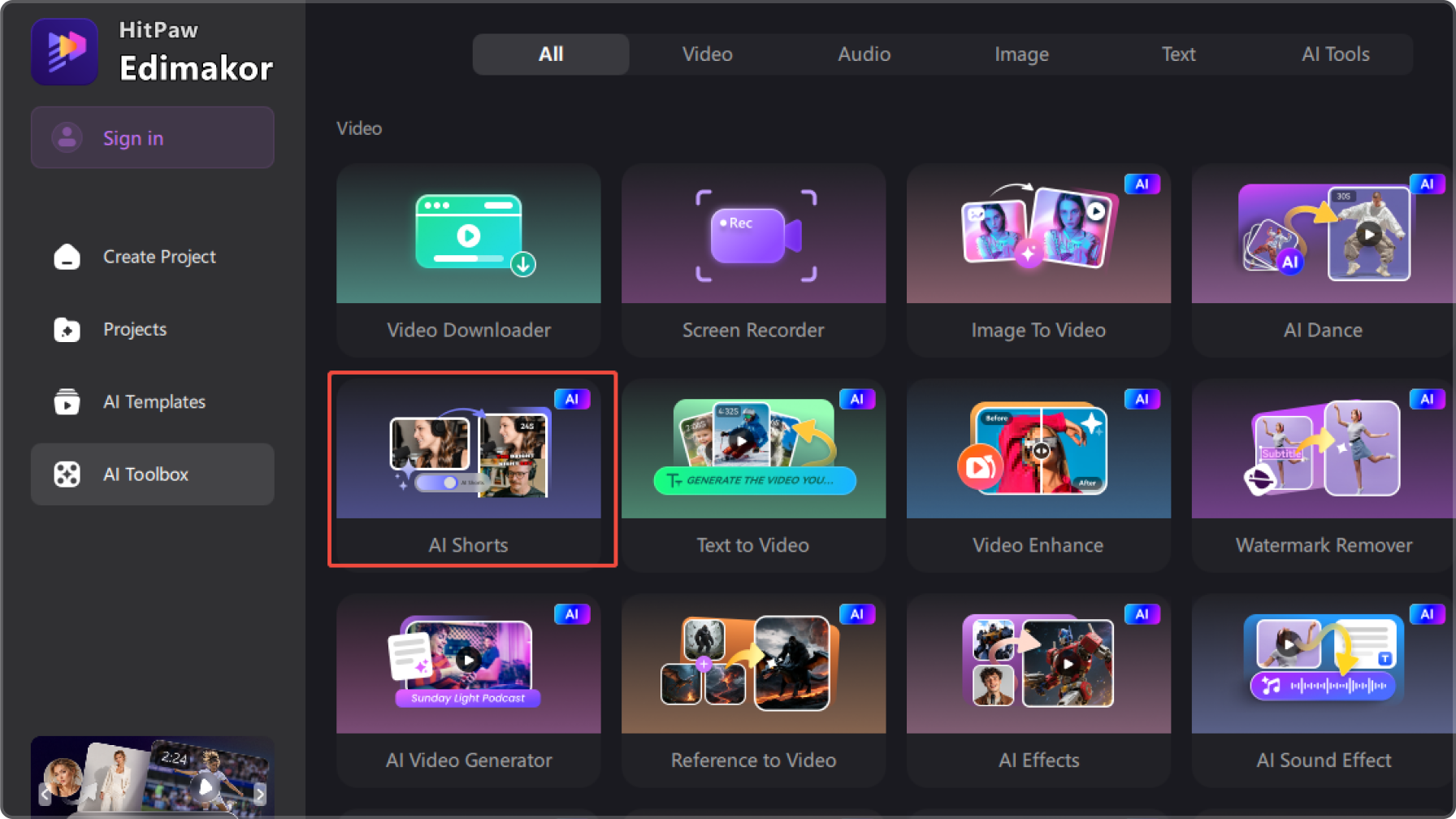Open the Video Enhance before/after illustration
Screen dimensions: 1456x819
pyautogui.click(x=1032, y=448)
